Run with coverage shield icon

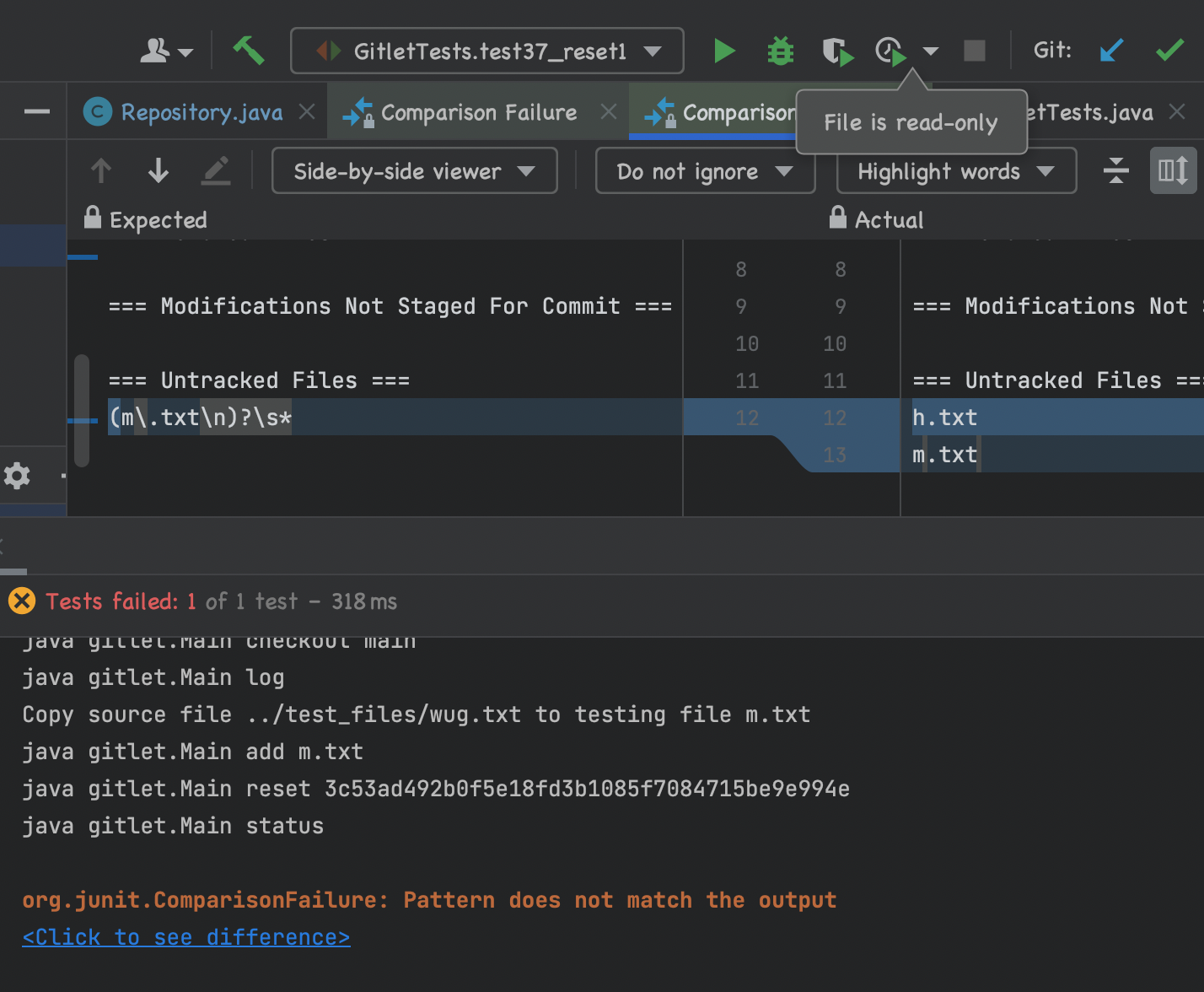coord(836,51)
